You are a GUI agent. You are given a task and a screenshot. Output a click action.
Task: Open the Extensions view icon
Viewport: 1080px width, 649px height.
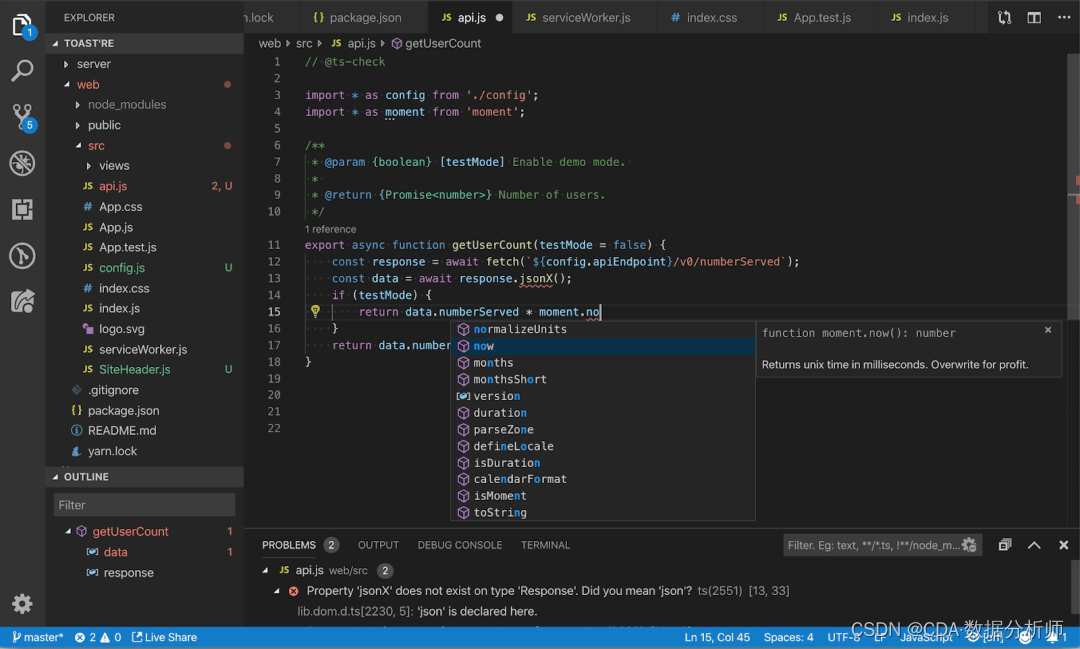pyautogui.click(x=22, y=209)
